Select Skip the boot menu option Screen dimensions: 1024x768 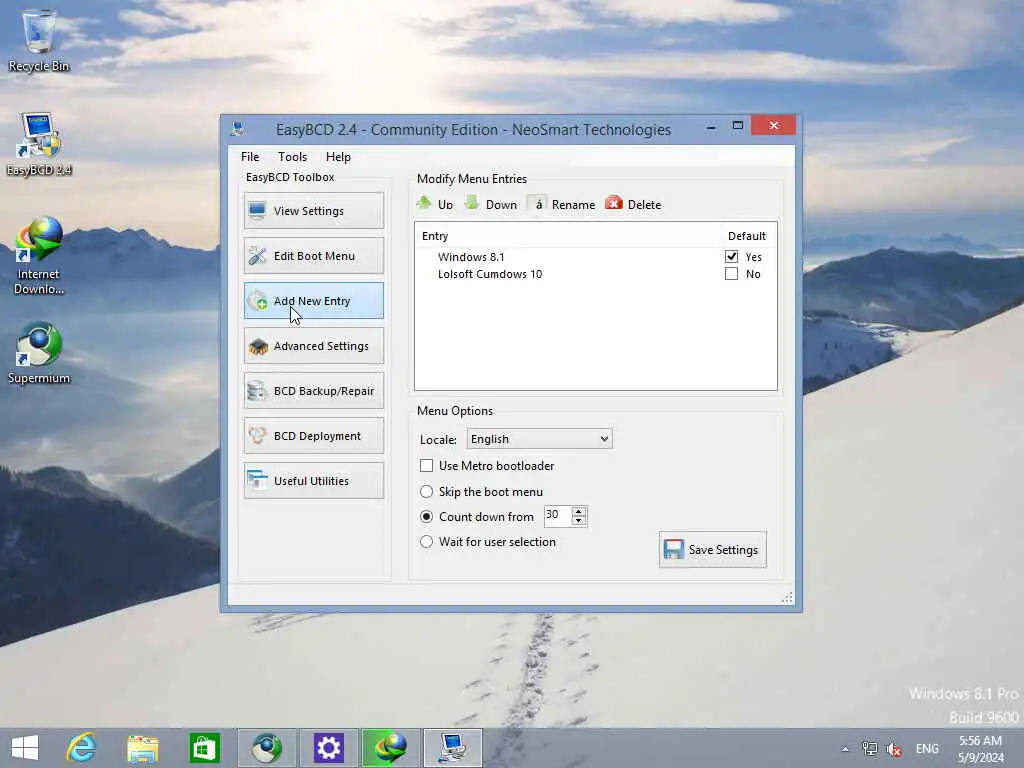[x=426, y=492]
